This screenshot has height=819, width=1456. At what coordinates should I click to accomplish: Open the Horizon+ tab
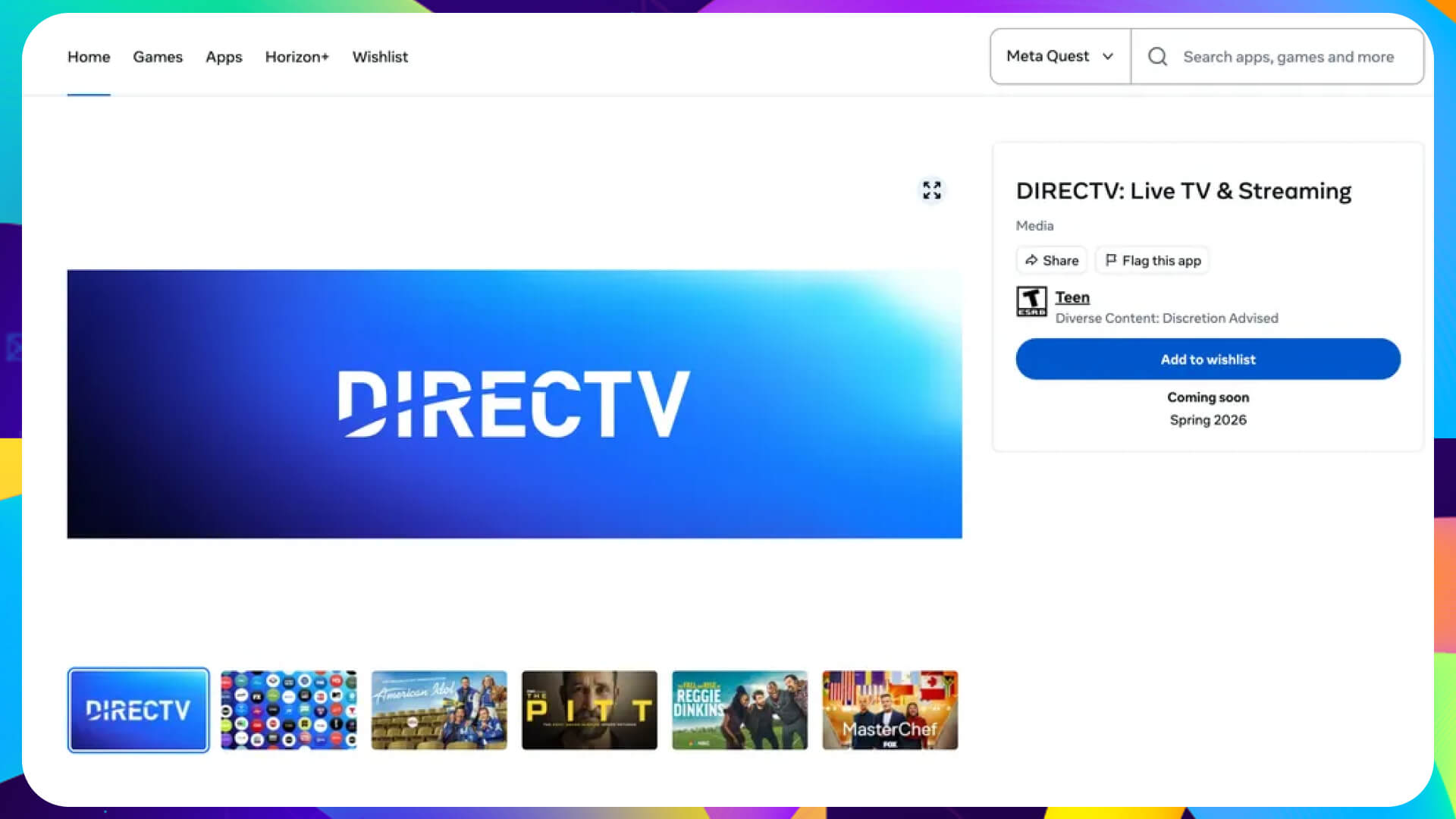coord(297,57)
